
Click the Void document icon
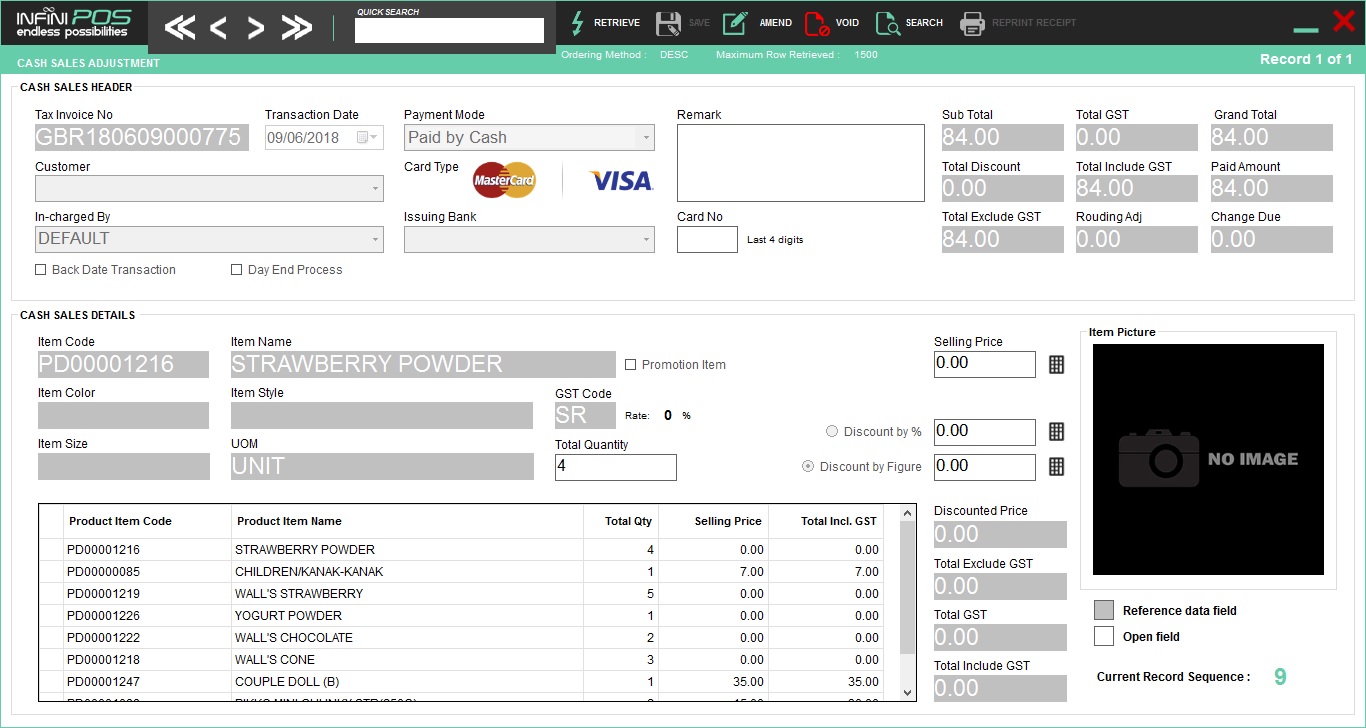(816, 23)
